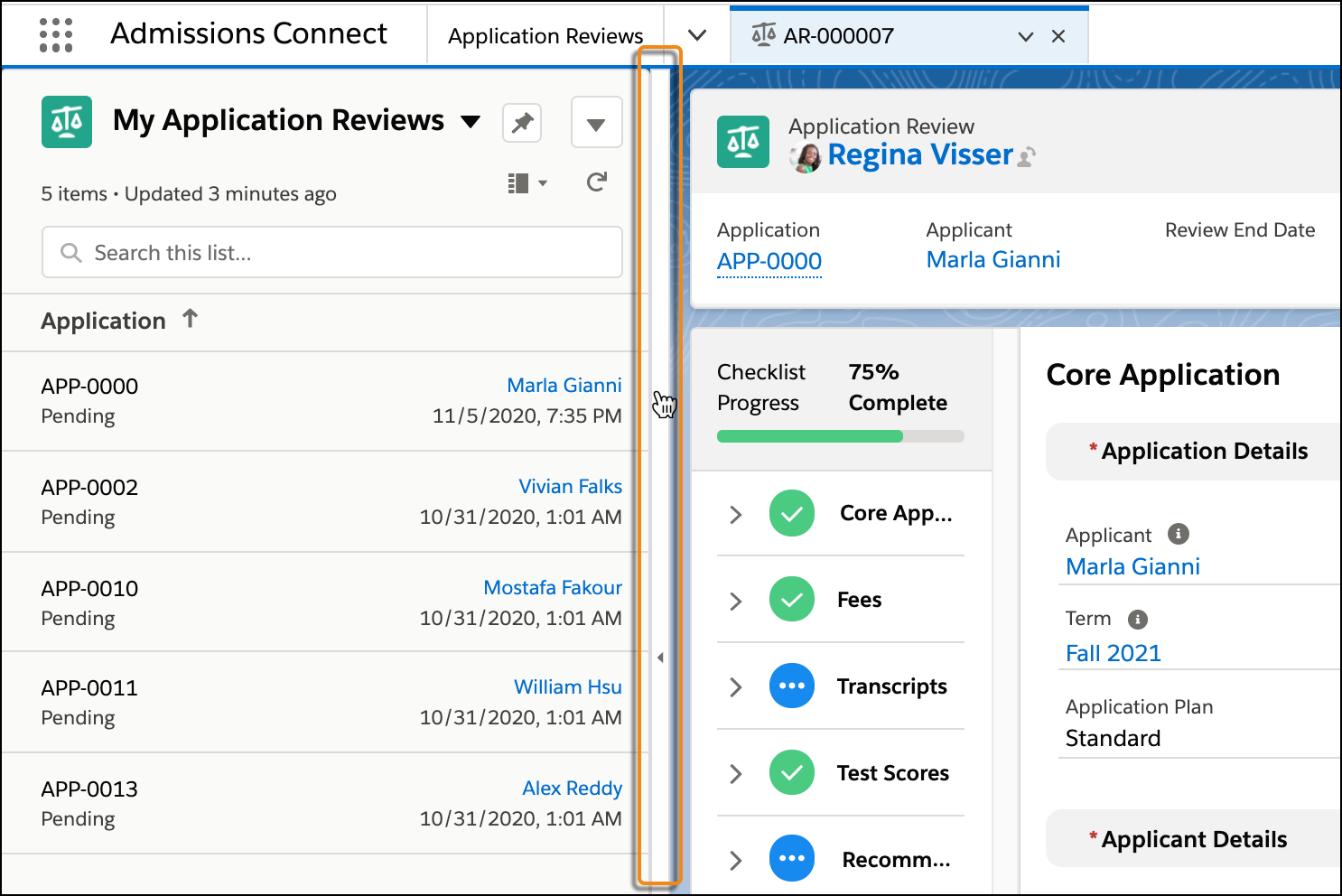Open the Marla Gianni applicant link in the header

click(993, 259)
